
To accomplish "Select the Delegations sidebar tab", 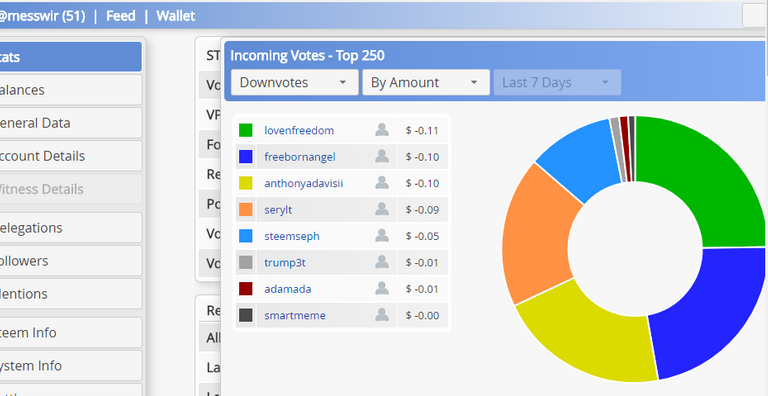I will (71, 227).
